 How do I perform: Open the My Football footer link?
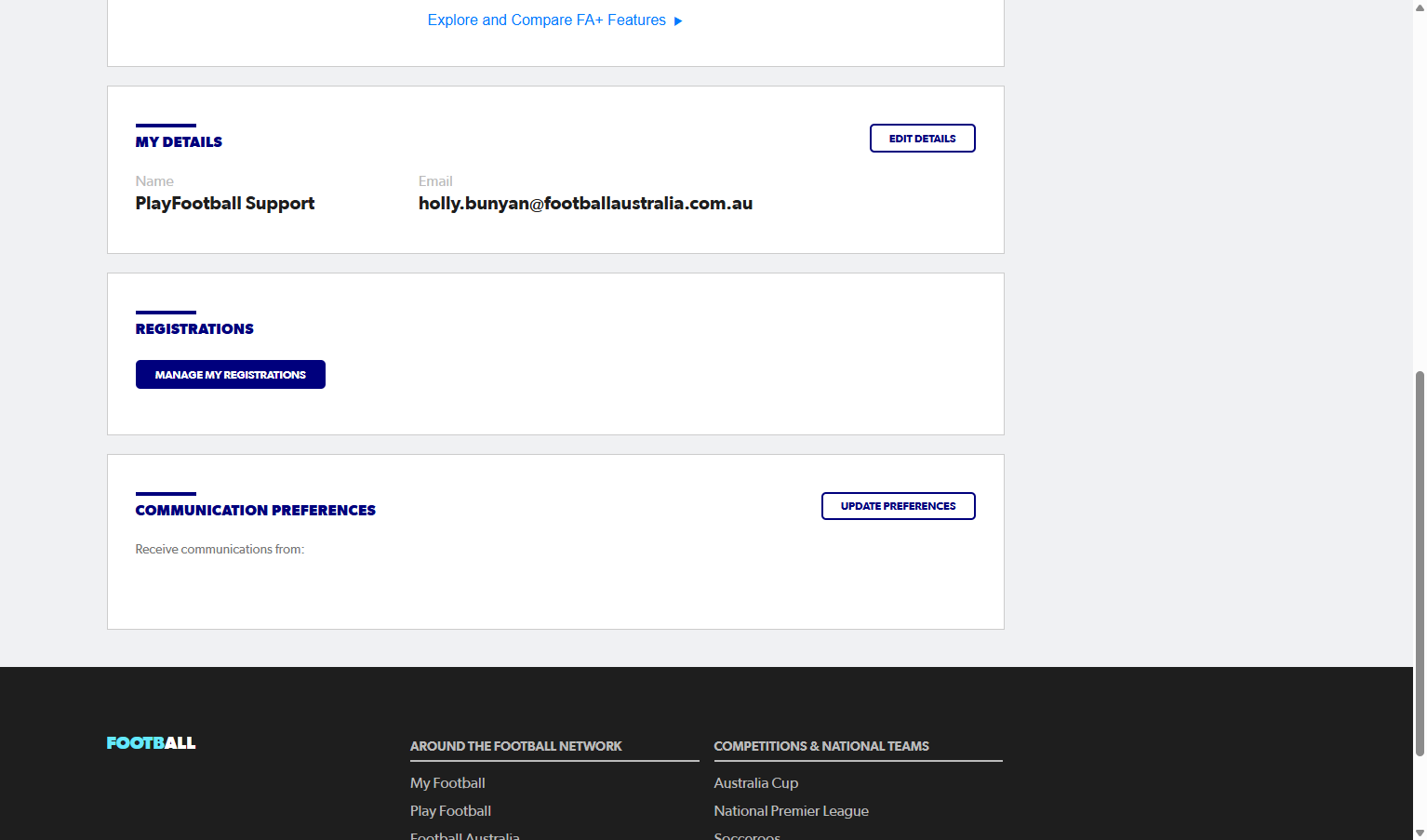click(x=447, y=783)
